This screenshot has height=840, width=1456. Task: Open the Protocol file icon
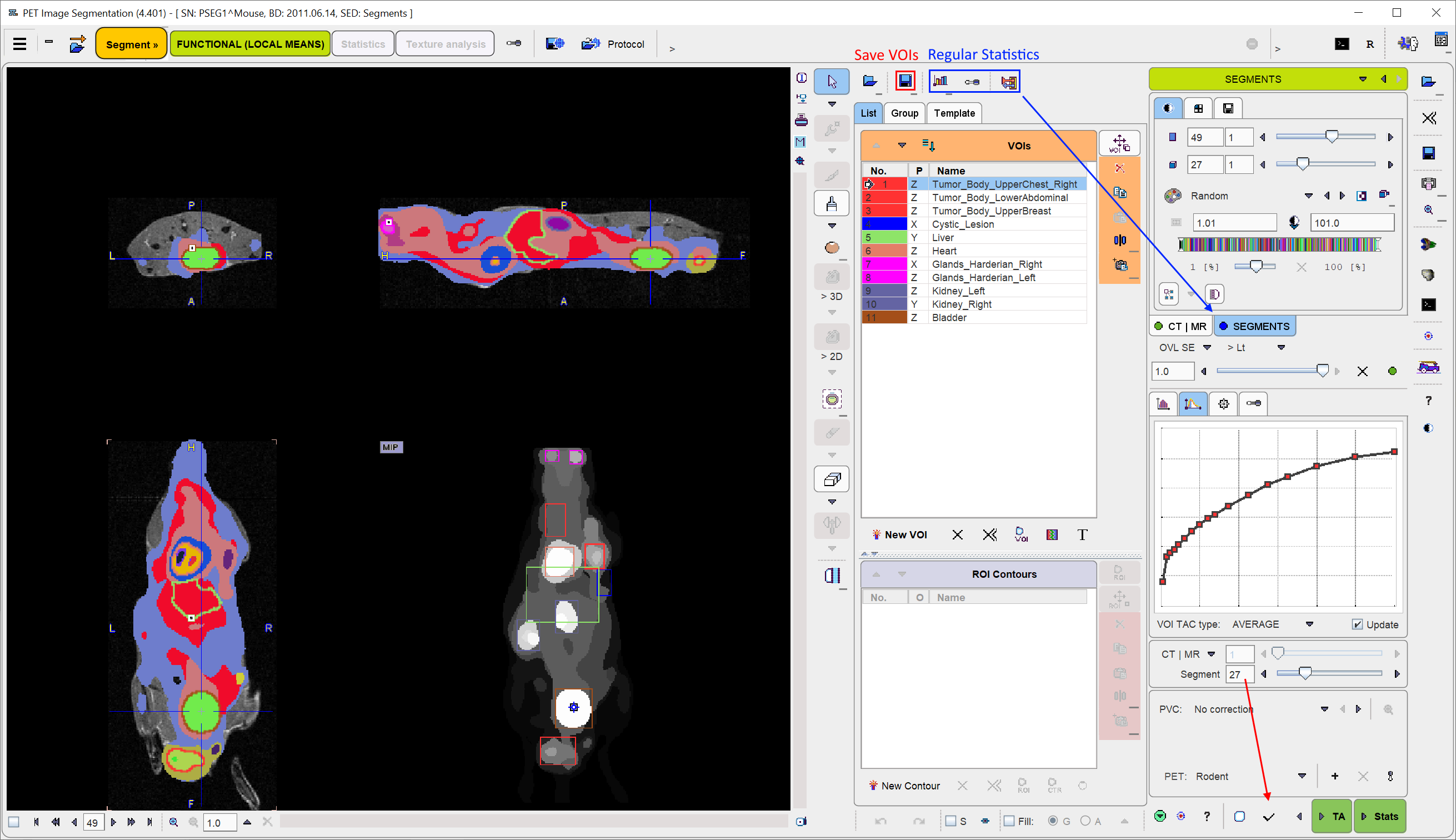pyautogui.click(x=591, y=44)
